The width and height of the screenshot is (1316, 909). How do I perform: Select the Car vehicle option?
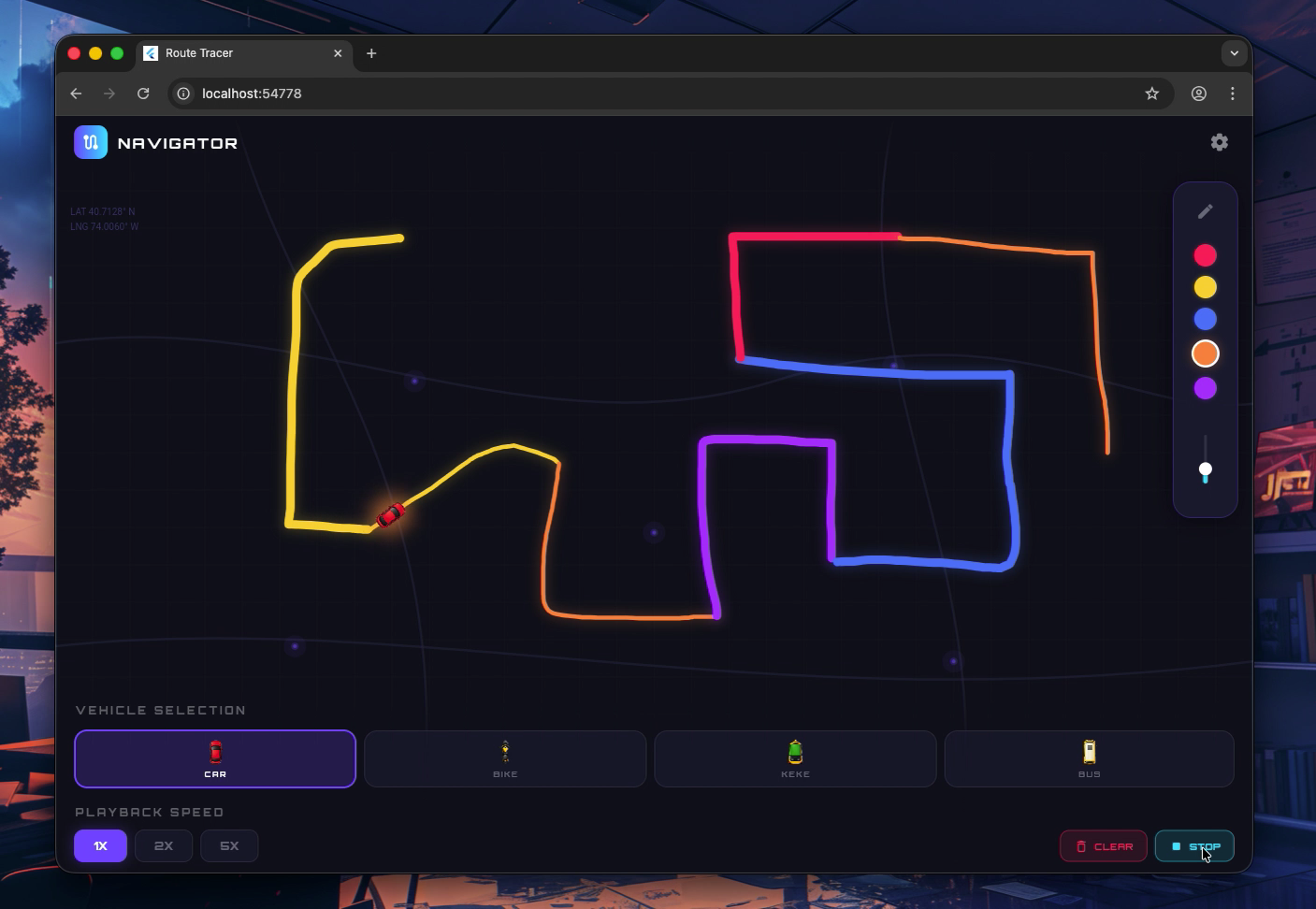(215, 758)
